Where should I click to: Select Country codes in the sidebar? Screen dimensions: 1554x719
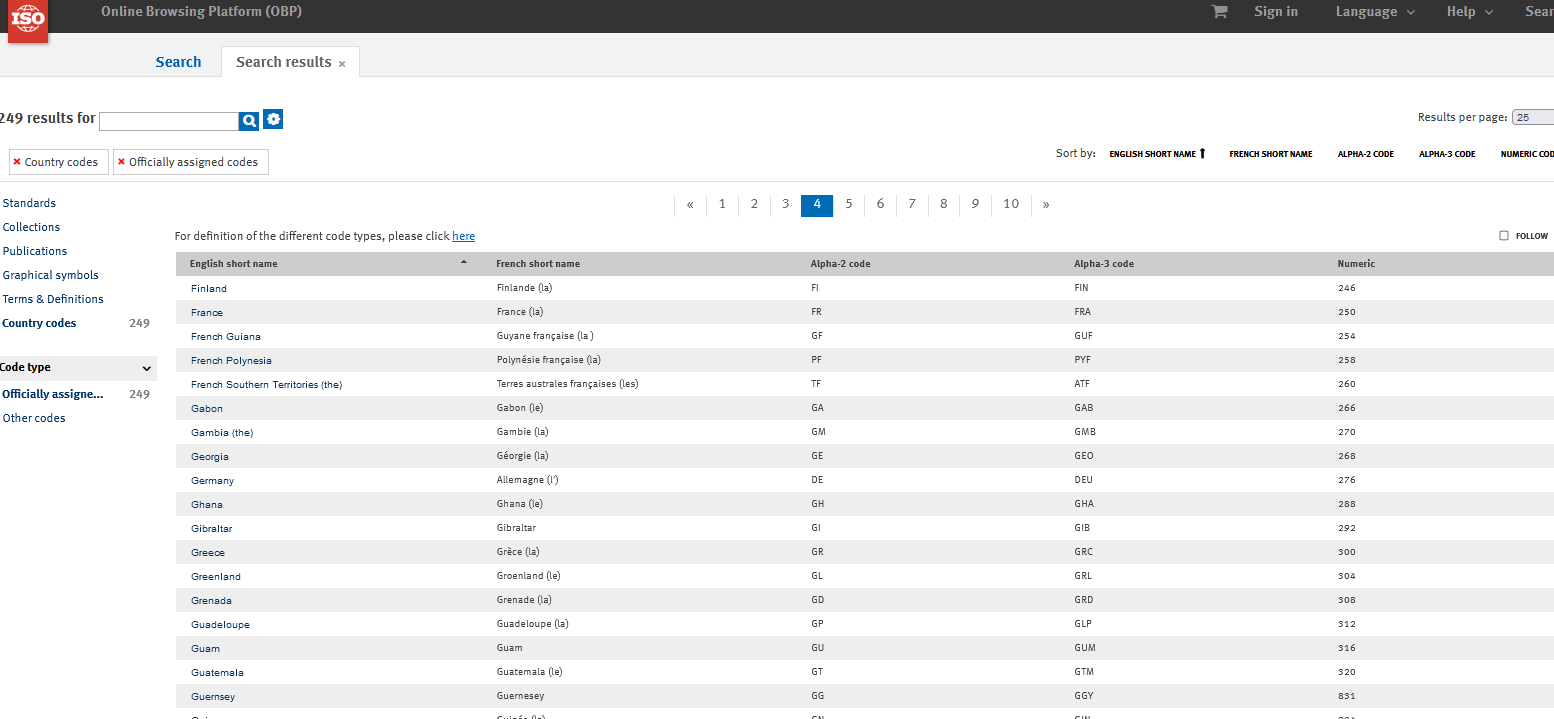pos(39,323)
